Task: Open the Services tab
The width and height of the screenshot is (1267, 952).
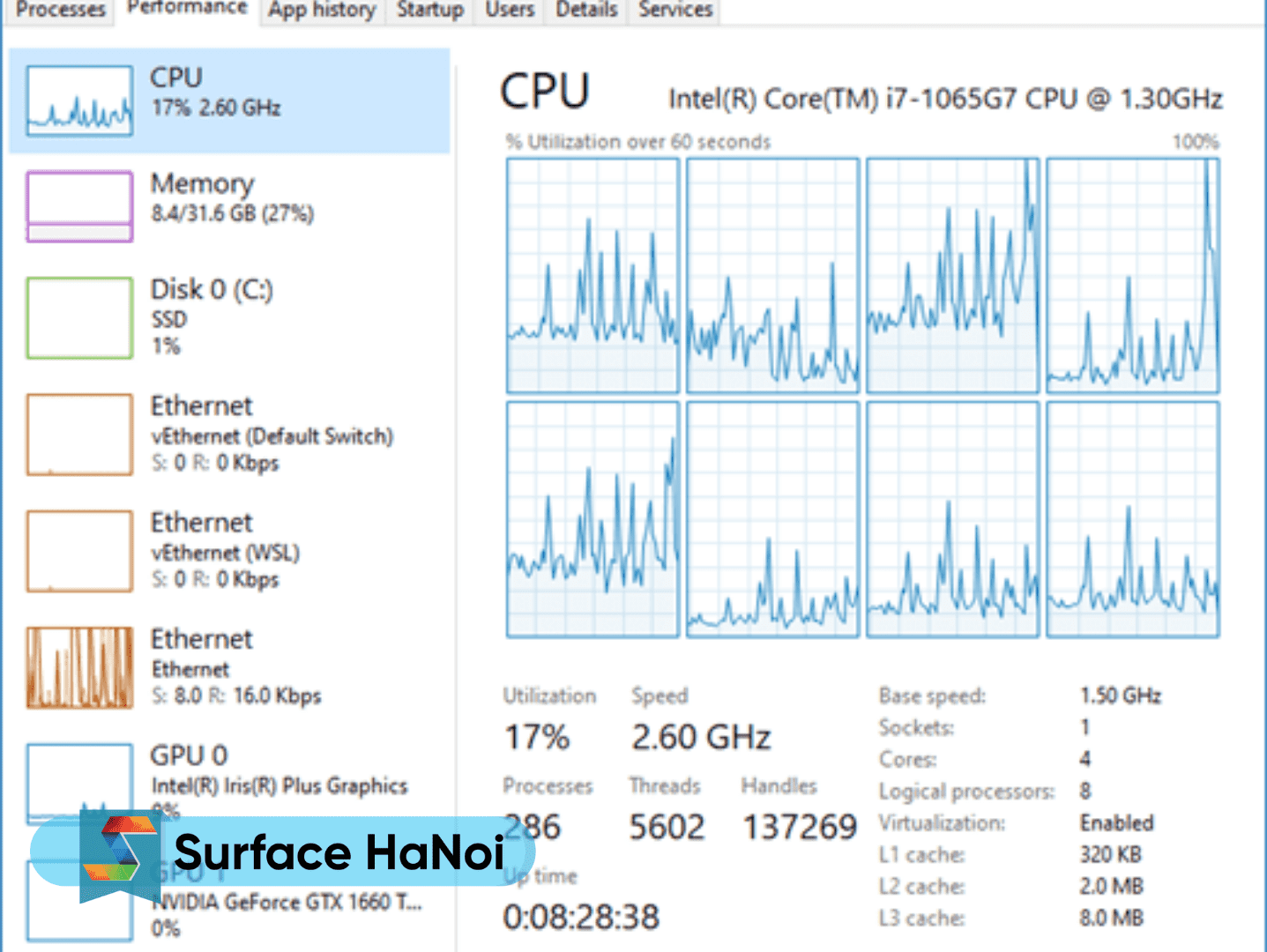Action: click(675, 10)
